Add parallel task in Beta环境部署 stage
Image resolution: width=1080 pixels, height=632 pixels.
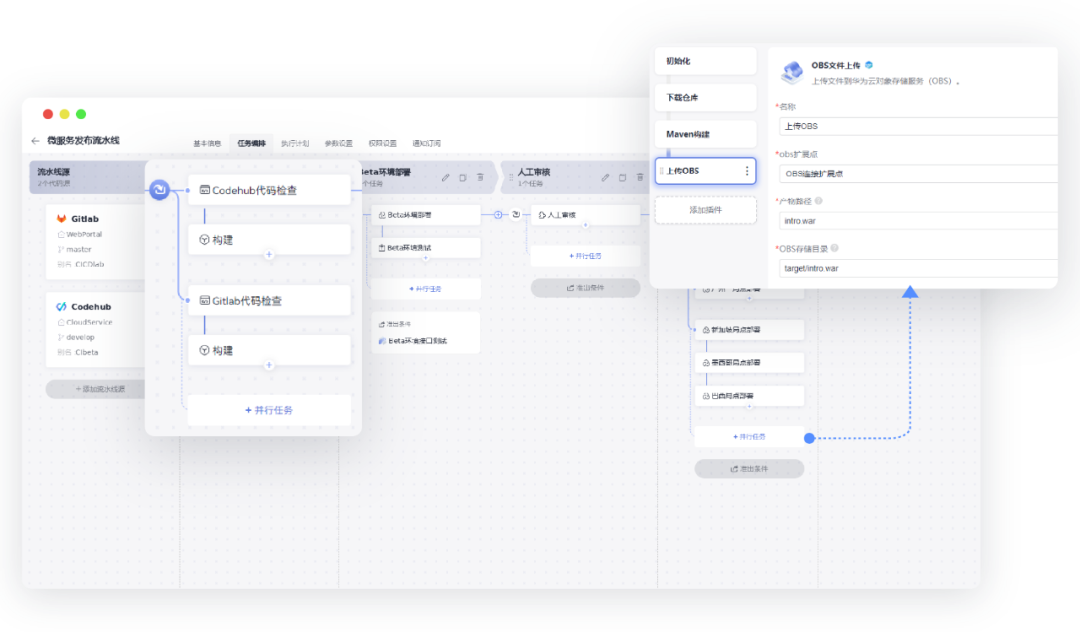pyautogui.click(x=426, y=289)
